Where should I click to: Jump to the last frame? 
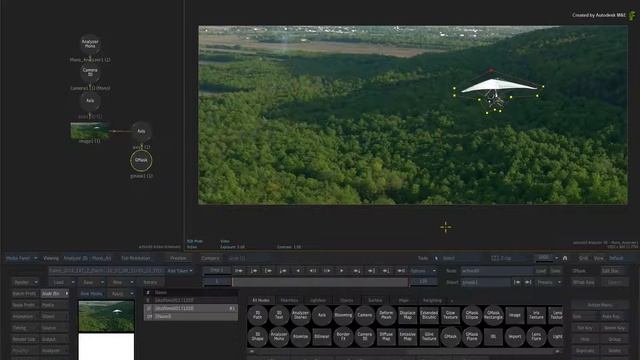[x=401, y=271]
